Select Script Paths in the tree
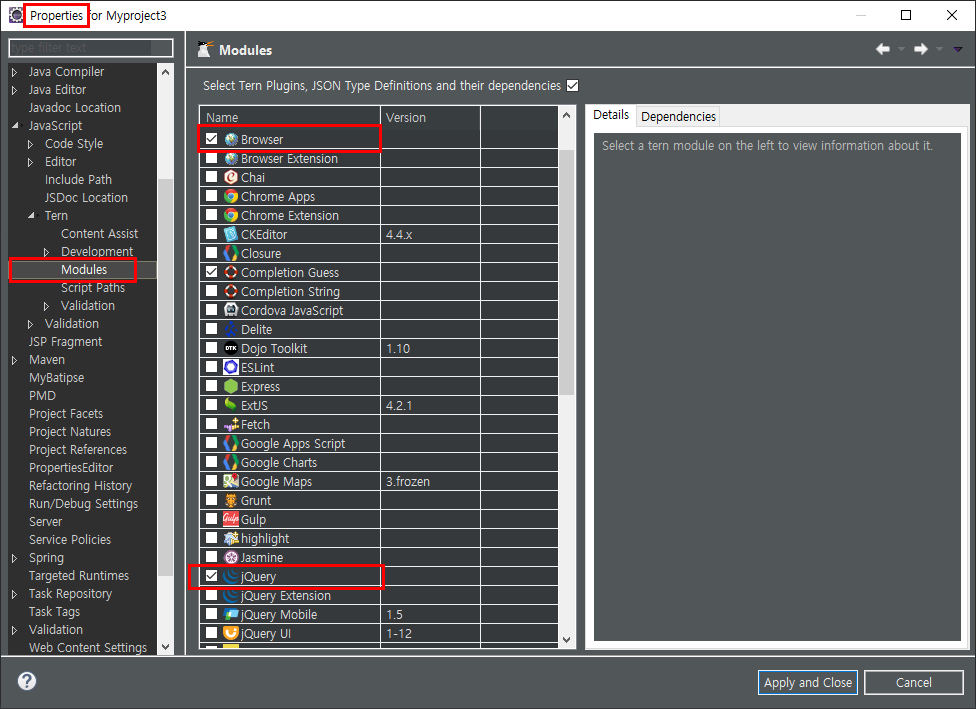 93,288
